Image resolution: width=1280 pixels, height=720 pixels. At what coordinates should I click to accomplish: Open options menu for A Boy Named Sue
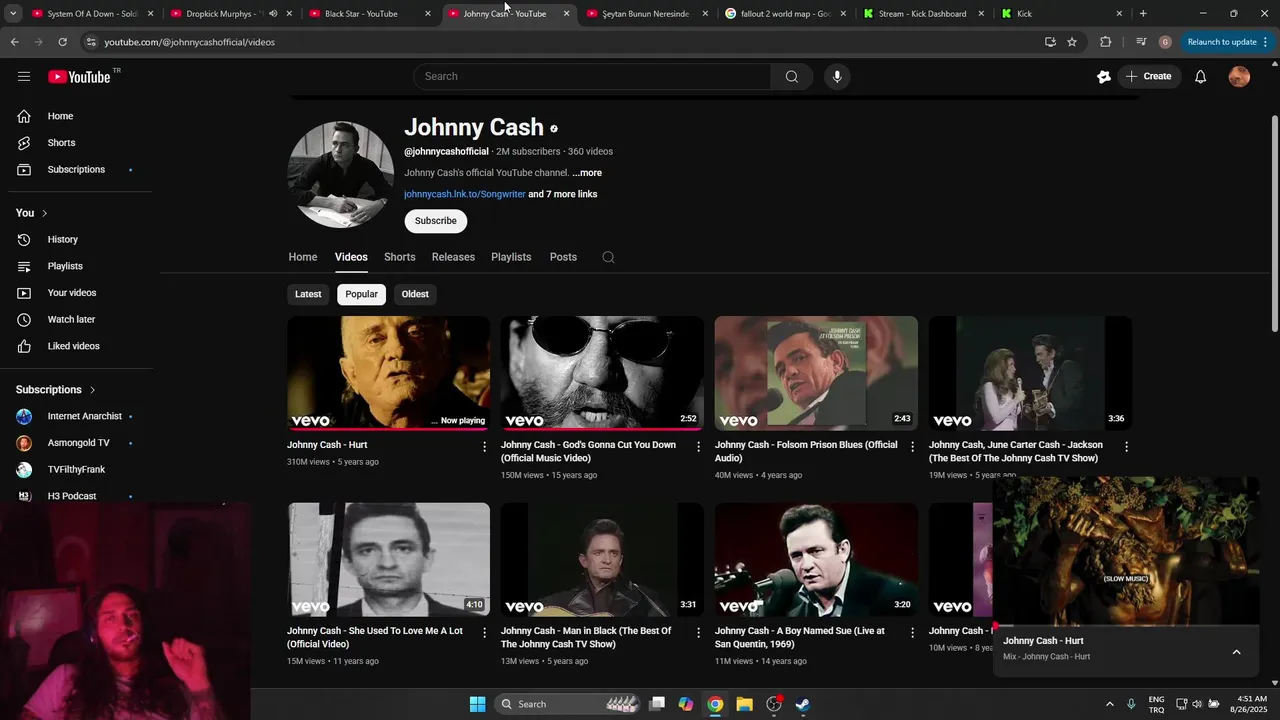(912, 632)
